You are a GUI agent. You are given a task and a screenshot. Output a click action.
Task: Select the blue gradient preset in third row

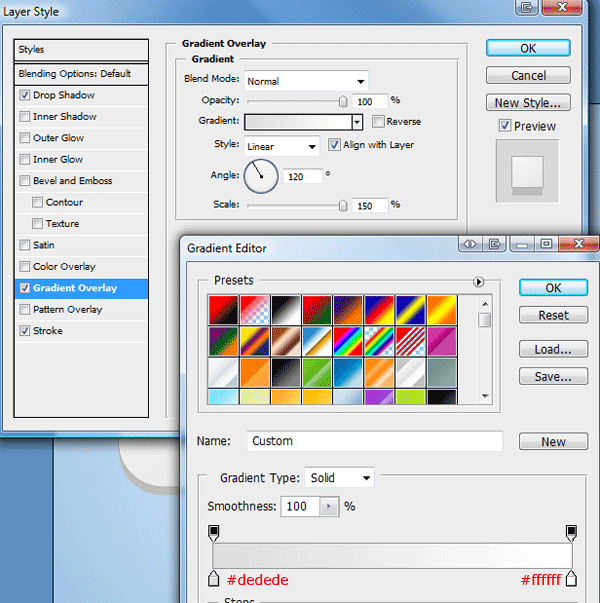[x=348, y=373]
